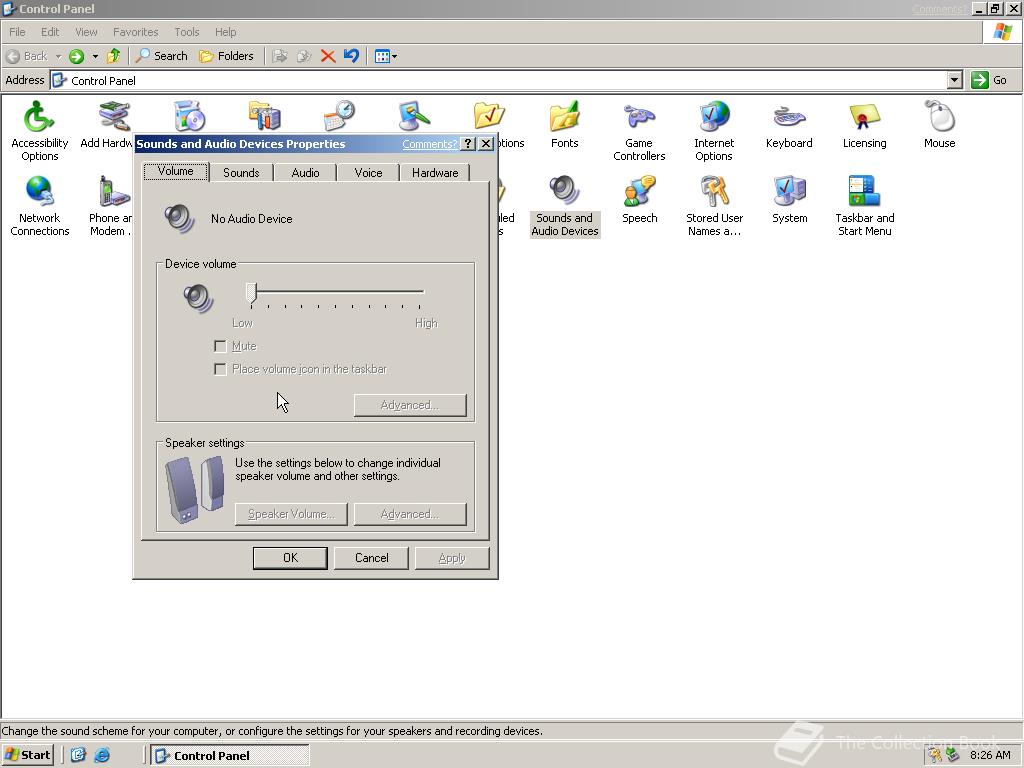This screenshot has width=1024, height=768.
Task: Enable Place volume icon in the taskbar
Action: click(x=220, y=369)
